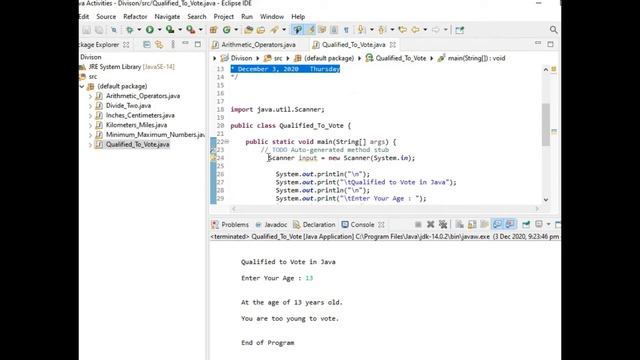Open the Coverage button dropdown arrow
640x360 pixels.
point(180,30)
